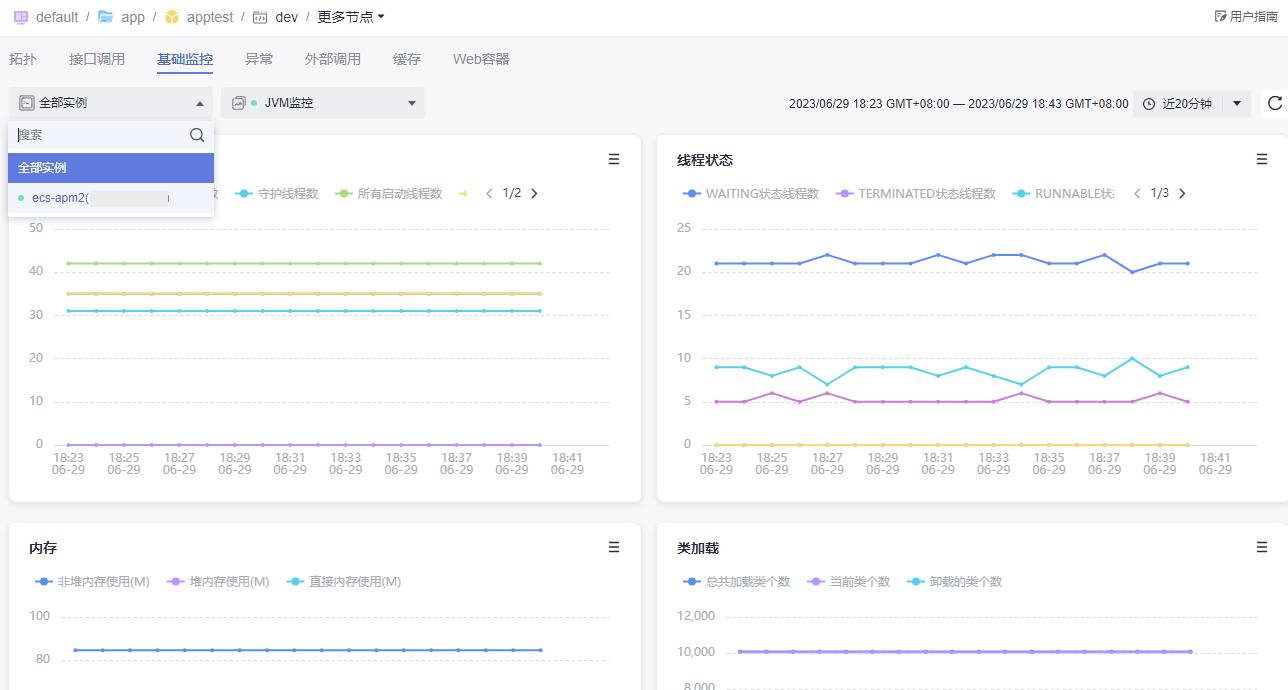Open menu icon of the thread count chart

[614, 159]
